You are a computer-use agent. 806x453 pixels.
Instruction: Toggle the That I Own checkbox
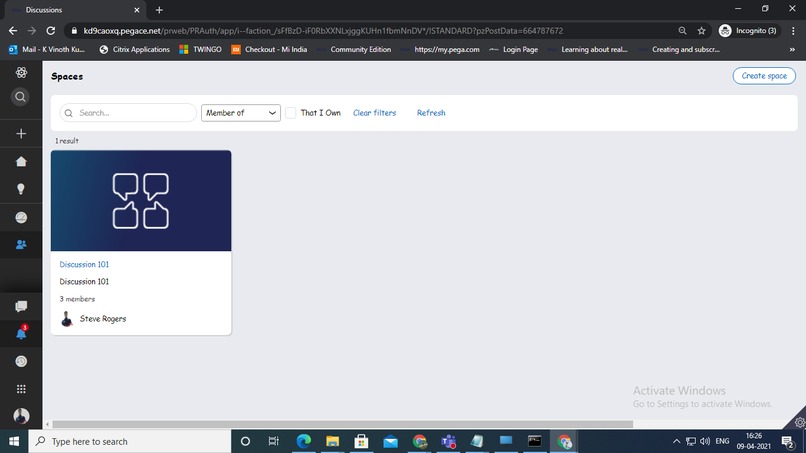[290, 113]
